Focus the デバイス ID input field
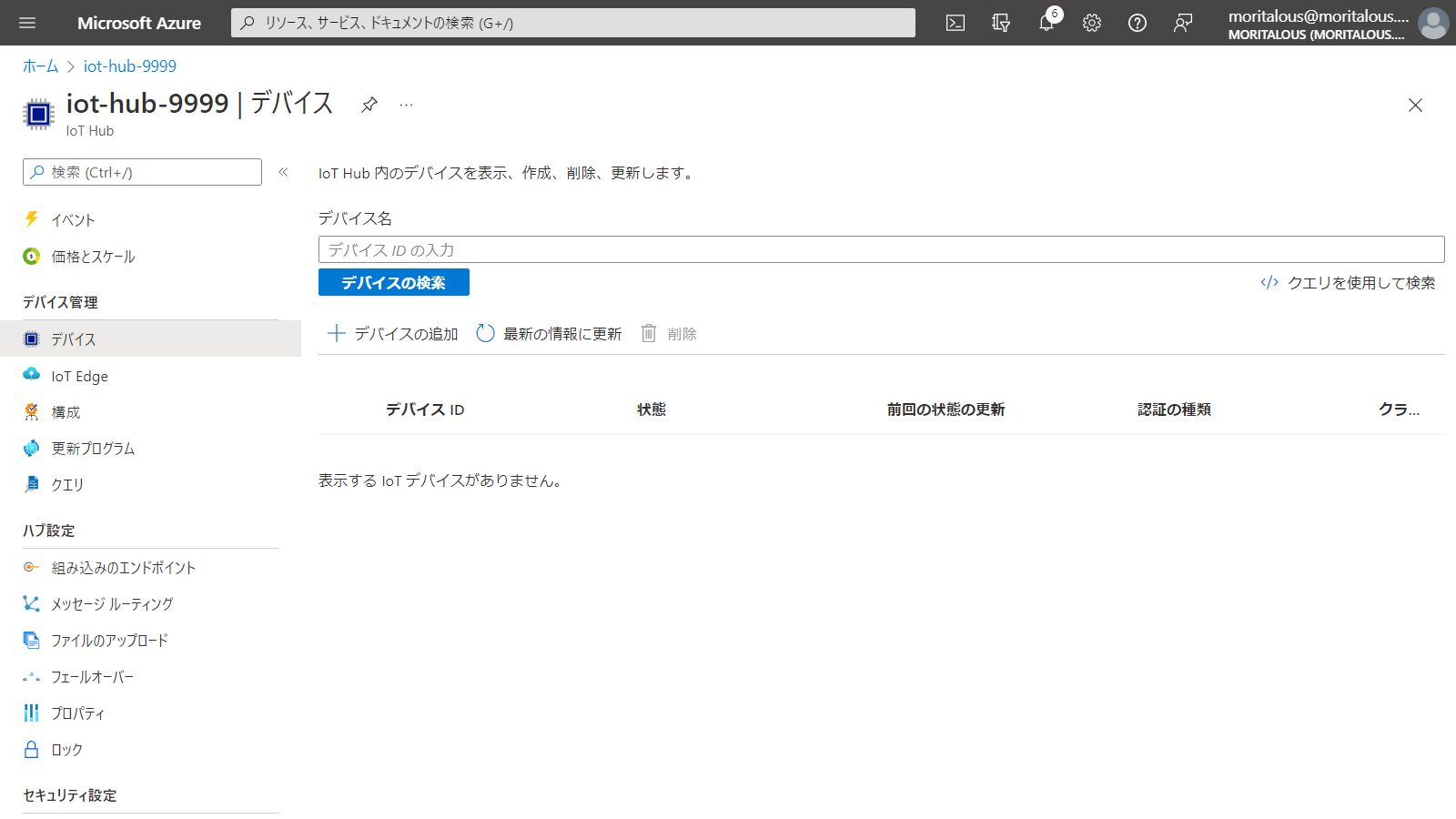The height and width of the screenshot is (819, 1456). point(881,249)
